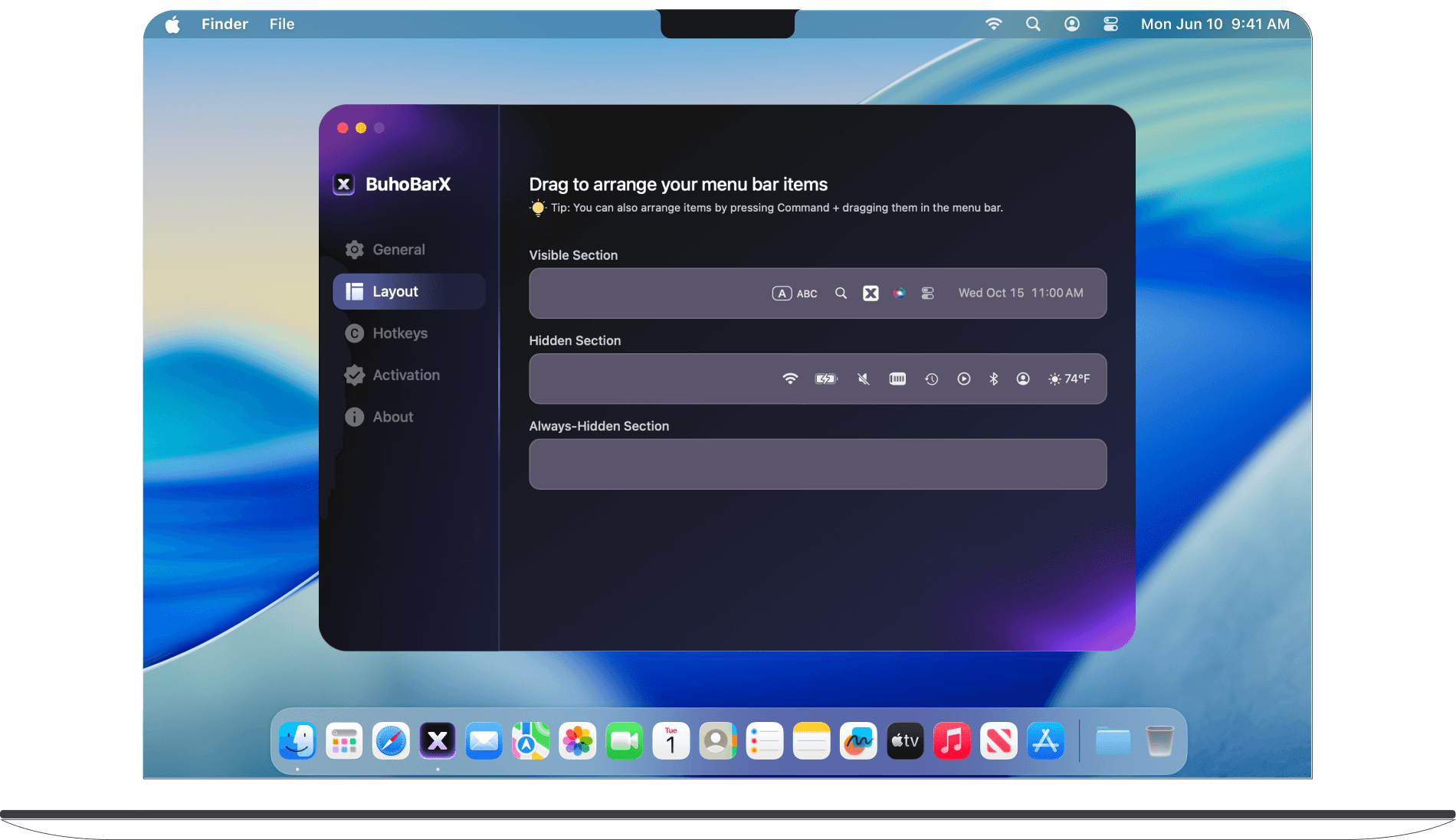The image size is (1456, 840).
Task: Select the Time Machine icon in Hidden Section
Action: pyautogui.click(x=931, y=379)
